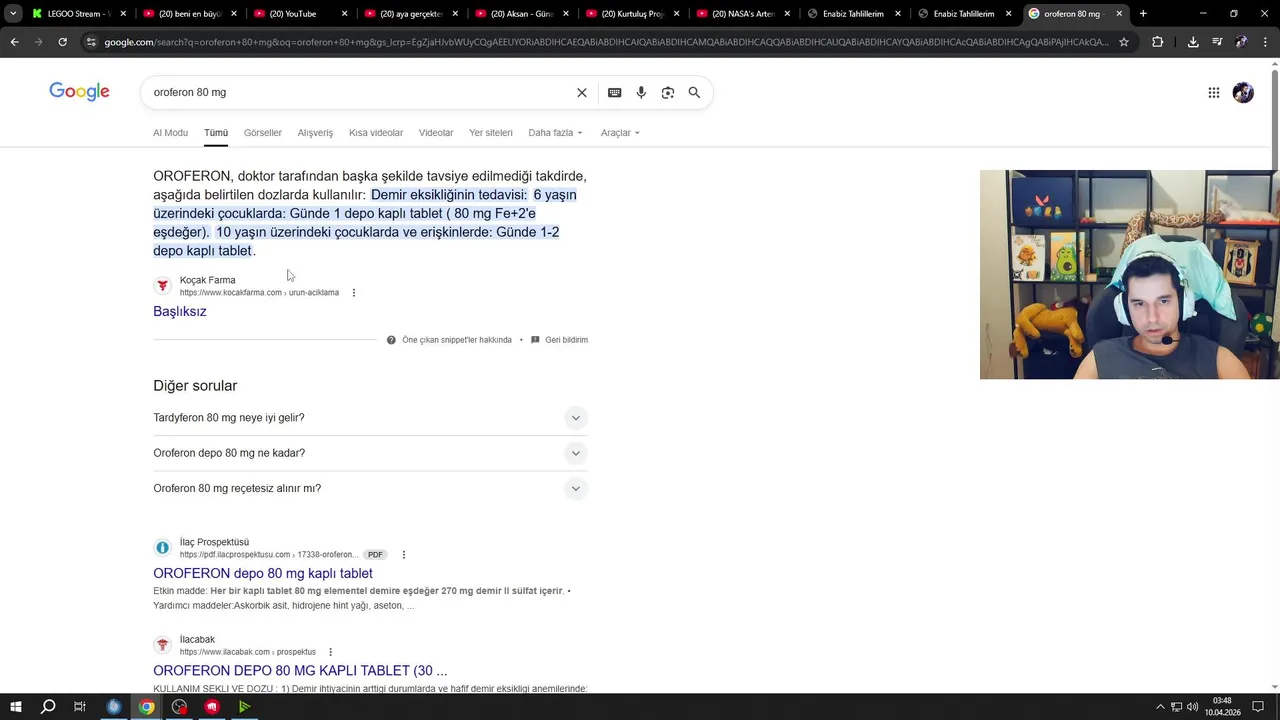Open the red taskbar app icon
The image size is (1280, 720).
pos(212,707)
